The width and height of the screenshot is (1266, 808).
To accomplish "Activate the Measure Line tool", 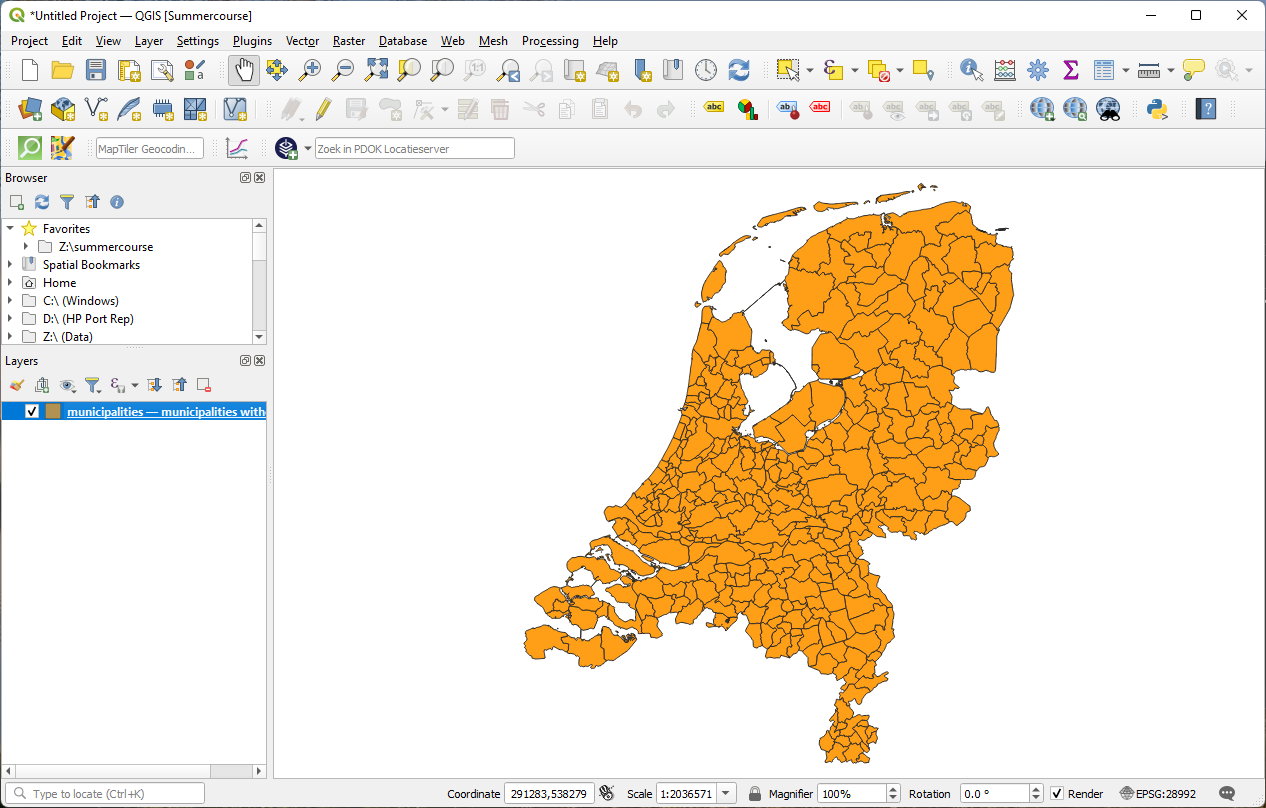I will click(1147, 70).
